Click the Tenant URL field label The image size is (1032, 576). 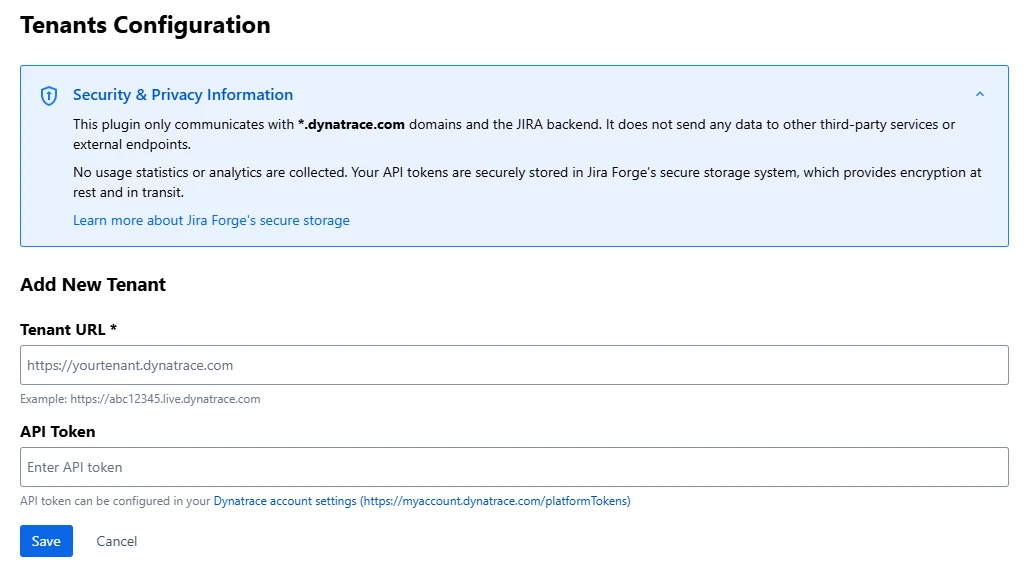coord(62,330)
